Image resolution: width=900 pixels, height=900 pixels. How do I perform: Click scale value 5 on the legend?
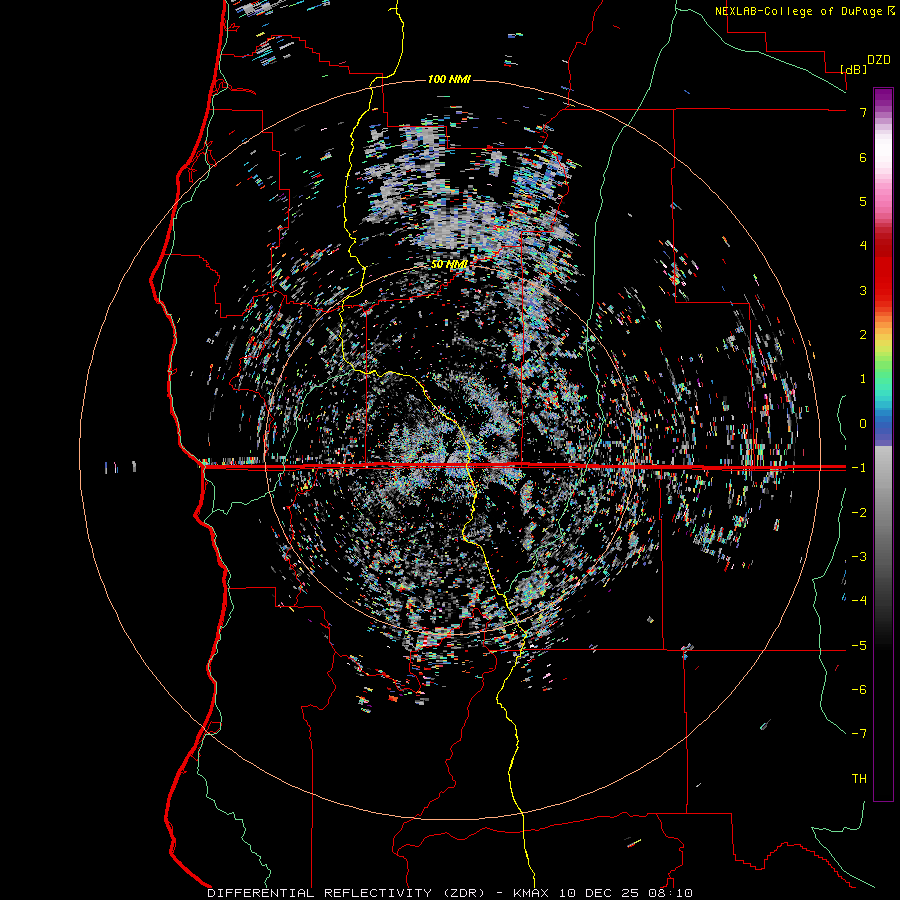863,201
